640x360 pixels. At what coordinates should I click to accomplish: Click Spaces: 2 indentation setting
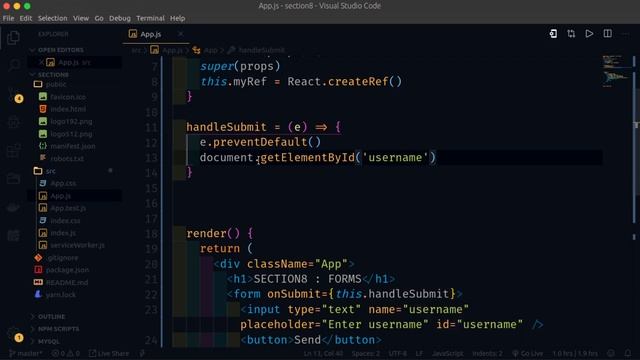pyautogui.click(x=366, y=353)
